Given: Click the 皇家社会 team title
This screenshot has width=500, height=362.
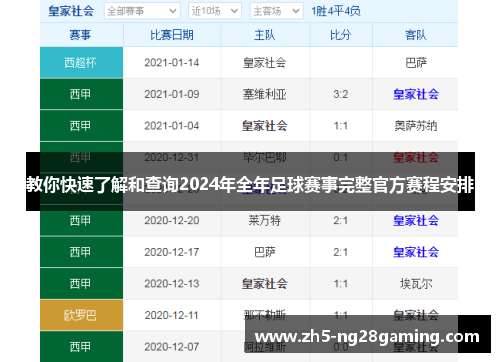Looking at the screenshot, I should tap(71, 11).
